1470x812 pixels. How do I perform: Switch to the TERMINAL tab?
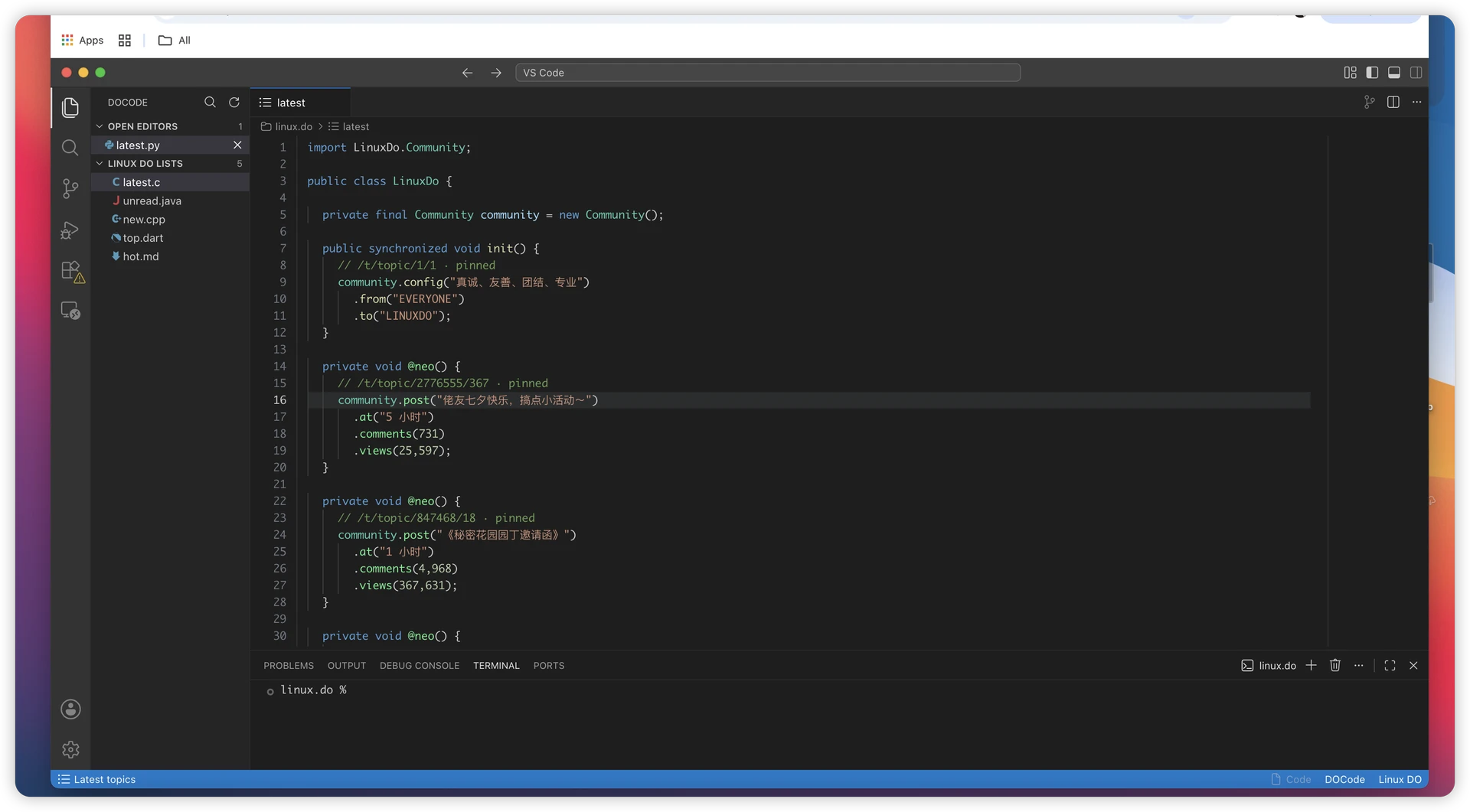[x=496, y=666]
